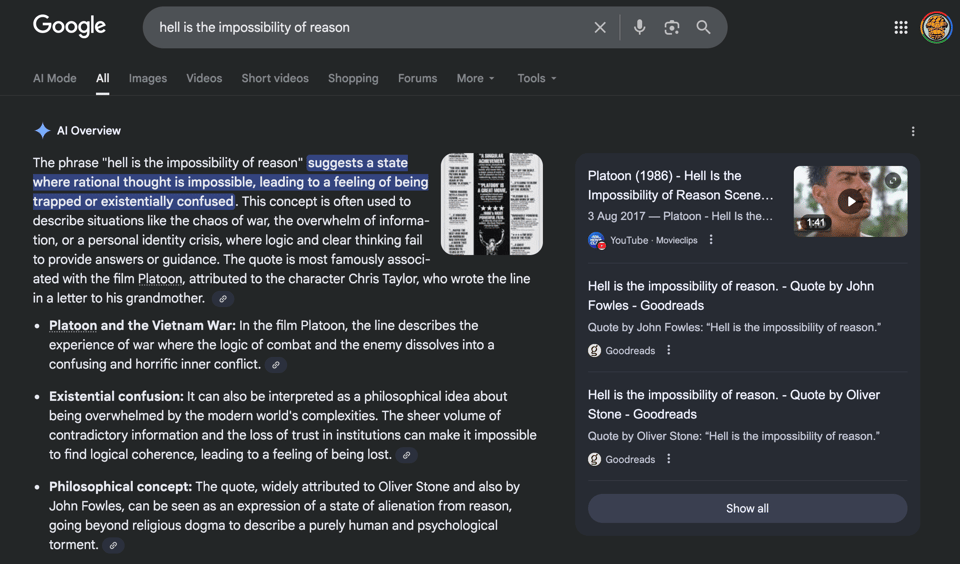Clear the search box with the X icon
The height and width of the screenshot is (564, 960).
pyautogui.click(x=600, y=28)
